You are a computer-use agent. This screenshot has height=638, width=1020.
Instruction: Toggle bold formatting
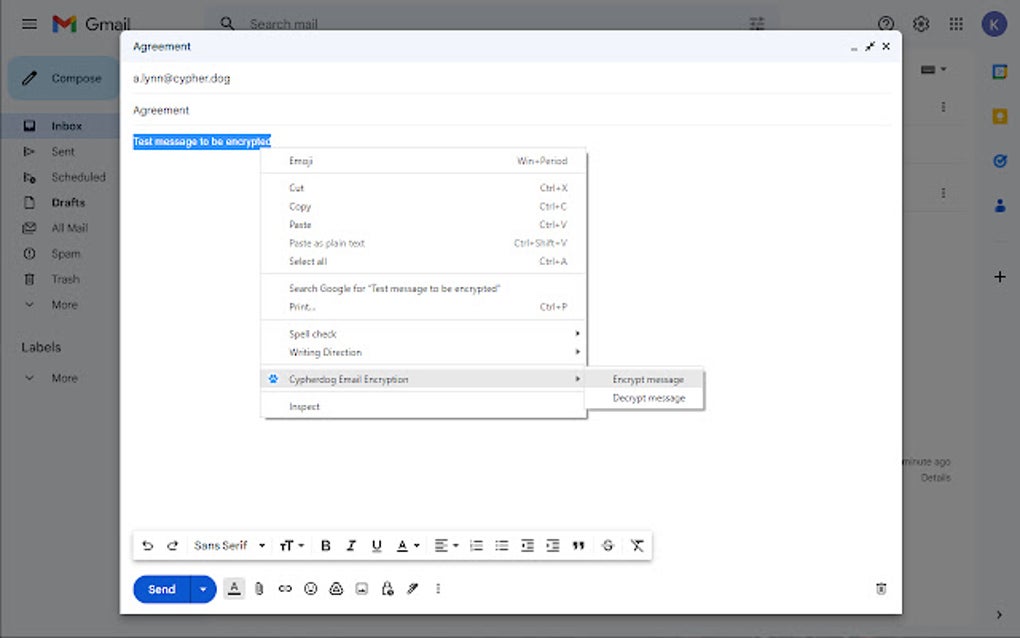click(x=325, y=545)
